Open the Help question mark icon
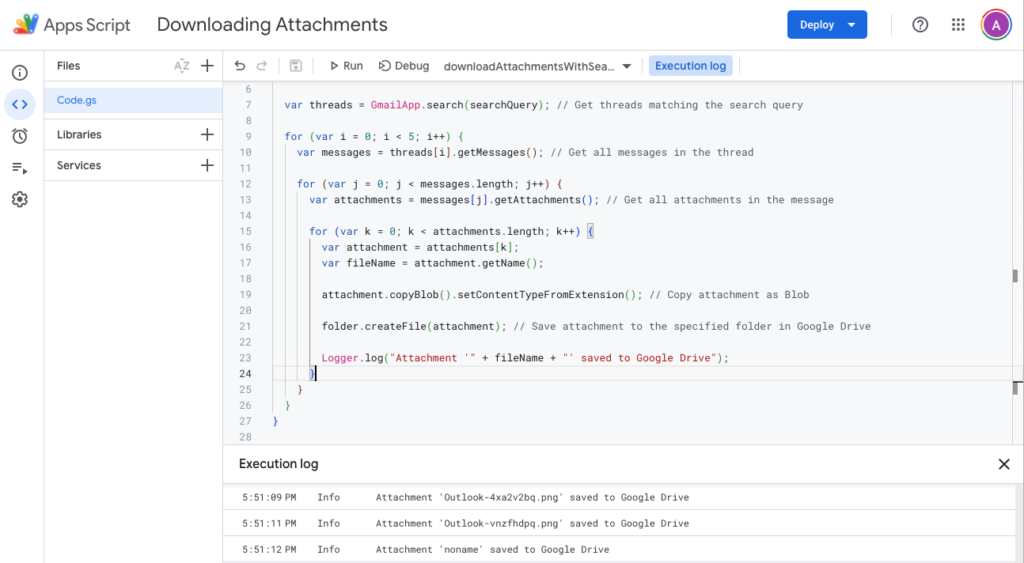This screenshot has height=563, width=1024. 920,25
